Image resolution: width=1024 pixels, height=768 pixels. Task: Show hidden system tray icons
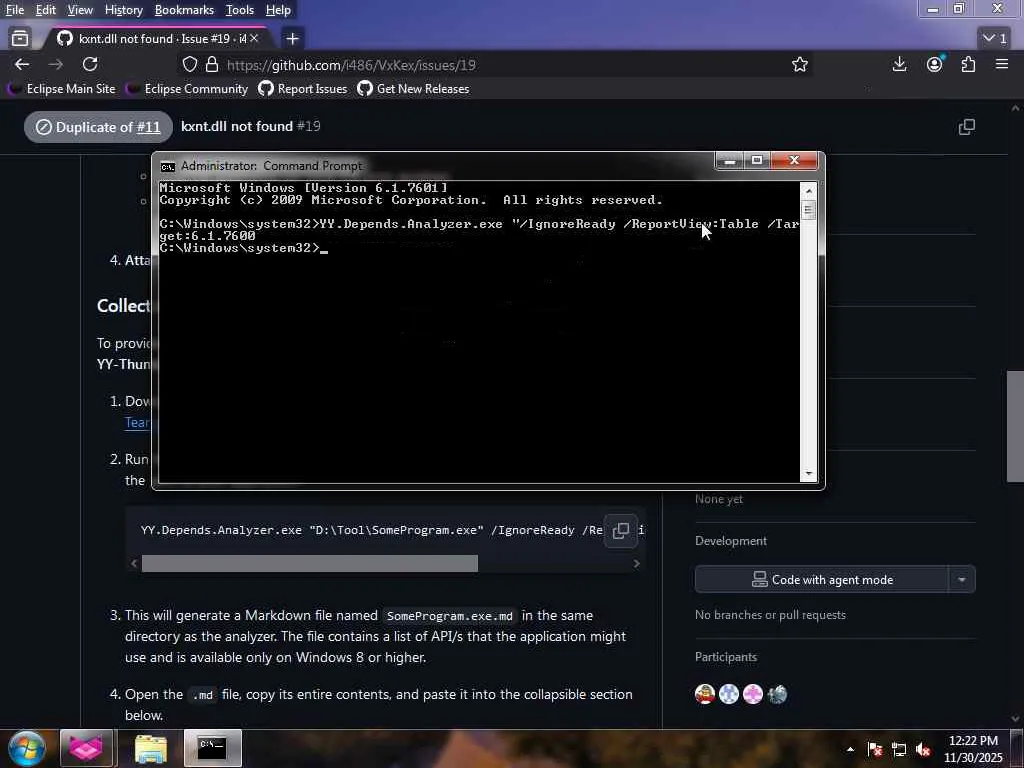pos(850,749)
